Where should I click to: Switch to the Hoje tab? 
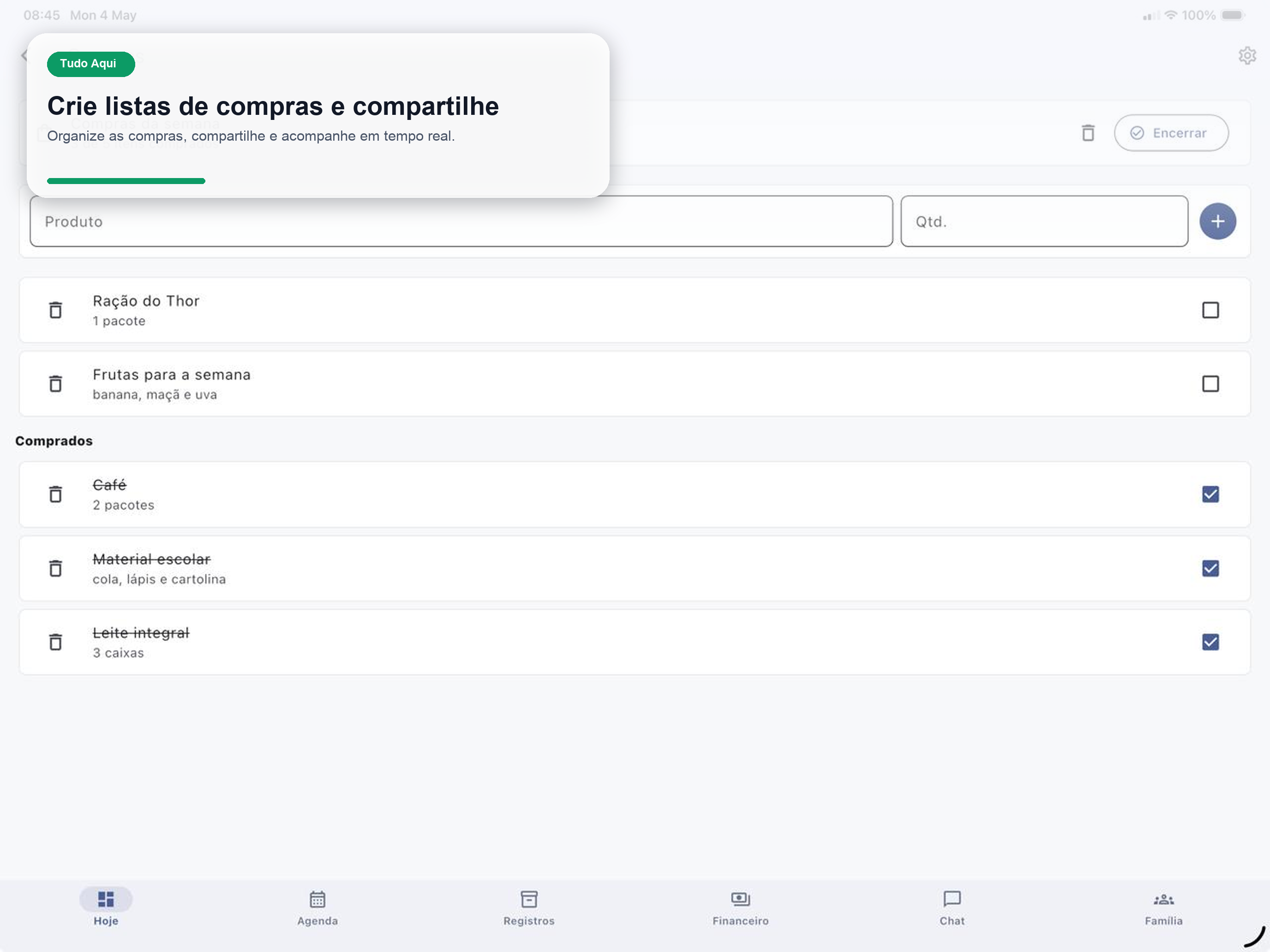click(x=106, y=907)
